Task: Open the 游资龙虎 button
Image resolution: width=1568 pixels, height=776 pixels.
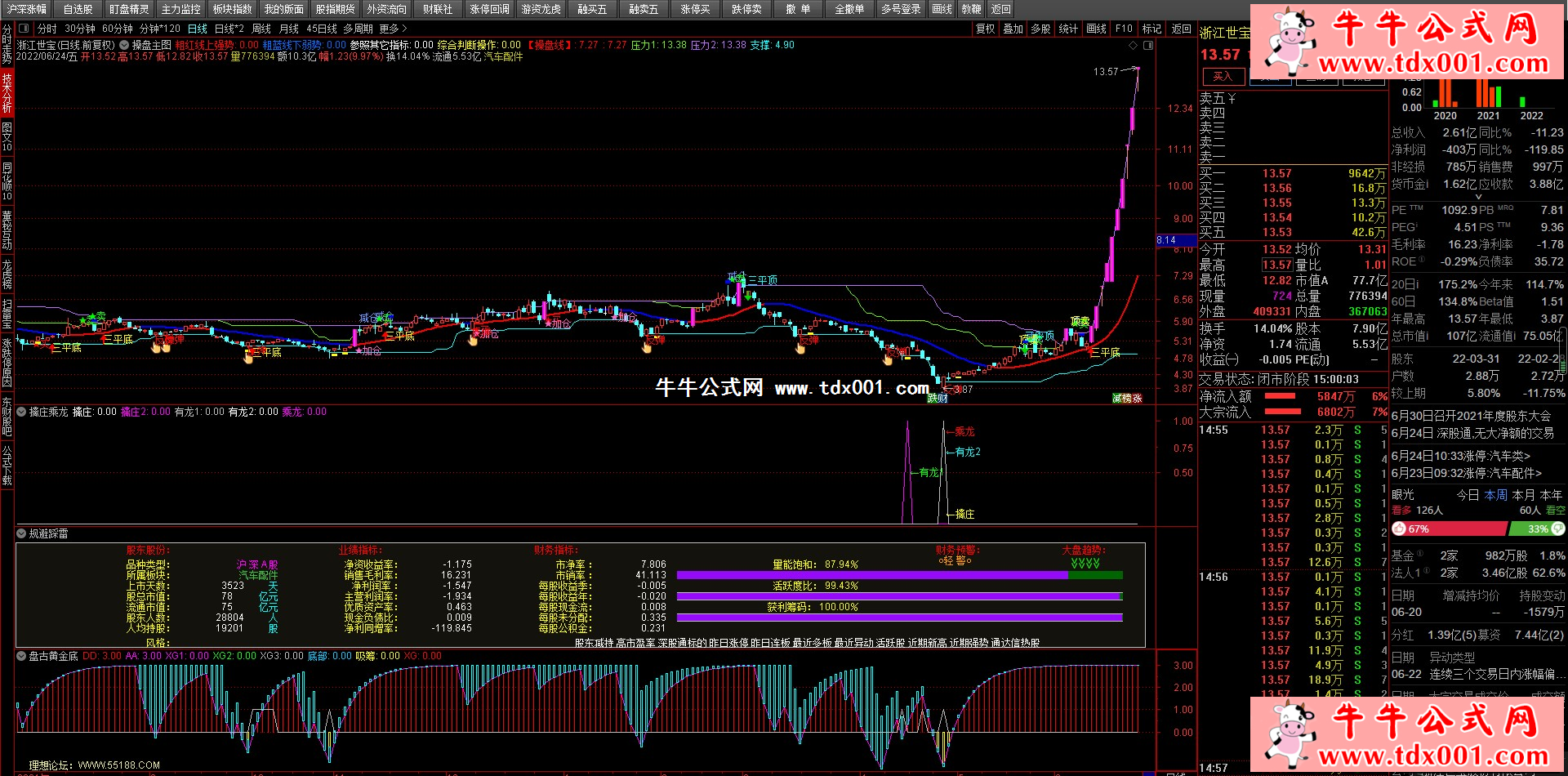Action: click(x=541, y=9)
